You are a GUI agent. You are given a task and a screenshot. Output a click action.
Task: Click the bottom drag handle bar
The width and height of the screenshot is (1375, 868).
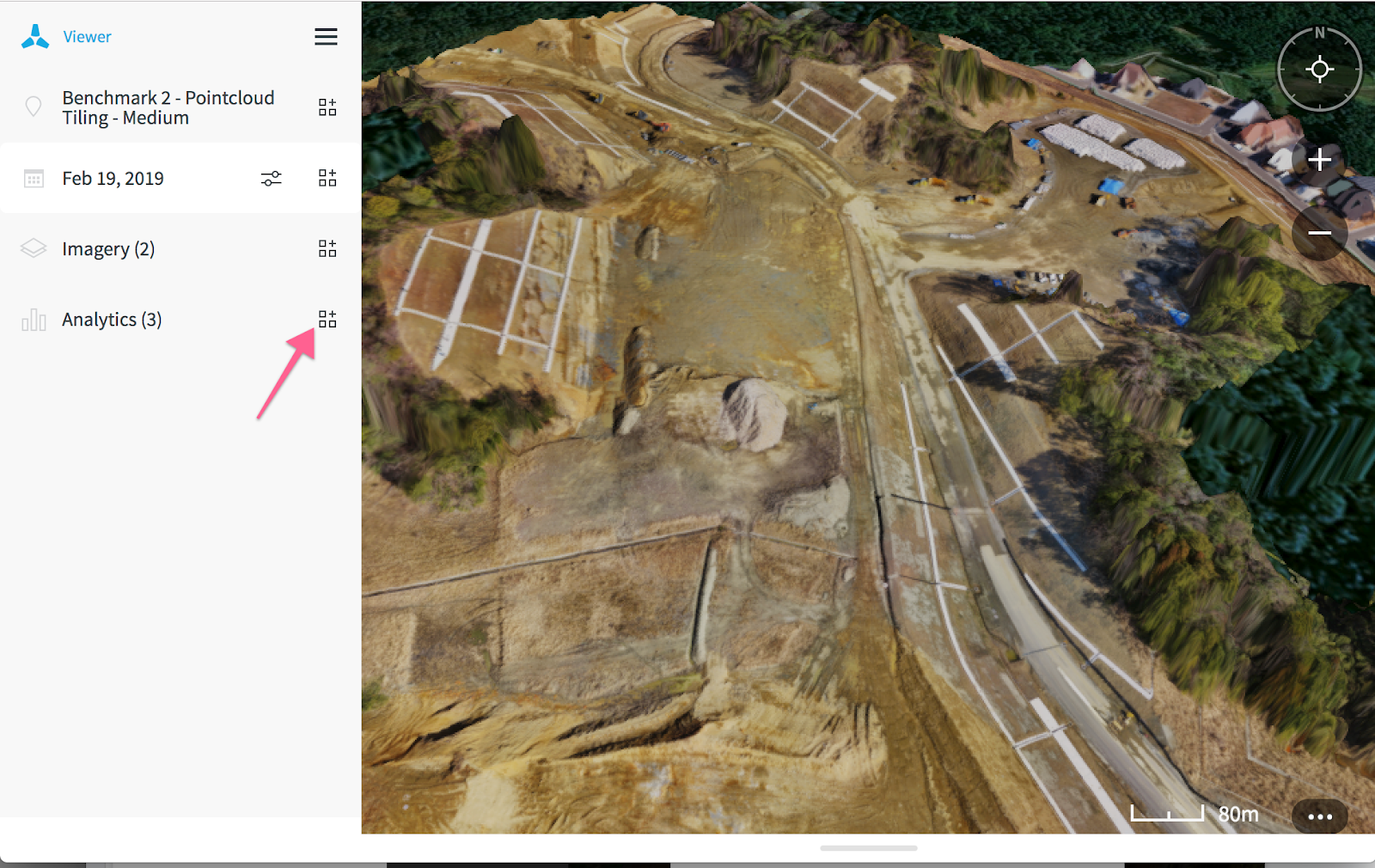click(x=868, y=848)
